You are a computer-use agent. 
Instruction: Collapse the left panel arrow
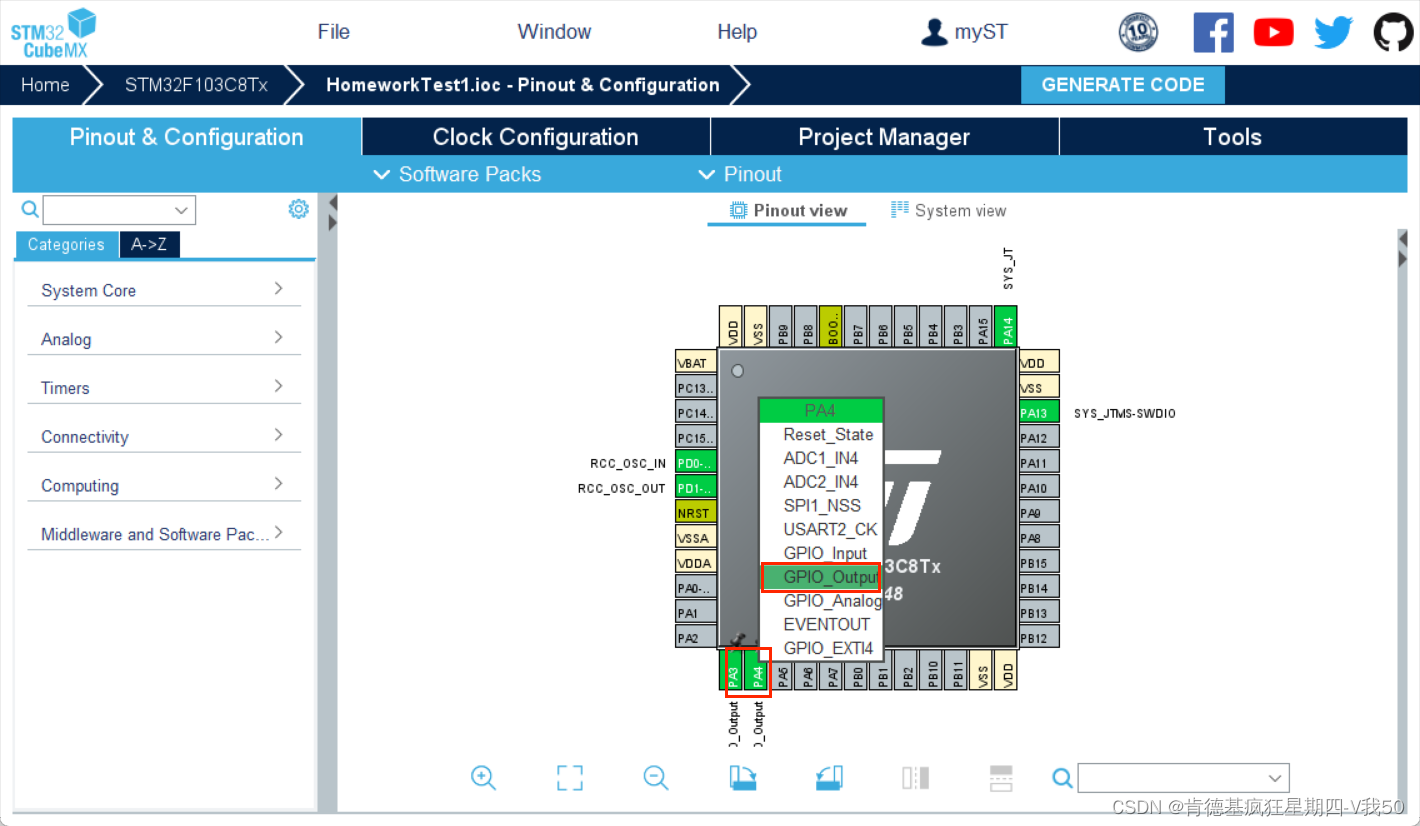coord(333,203)
